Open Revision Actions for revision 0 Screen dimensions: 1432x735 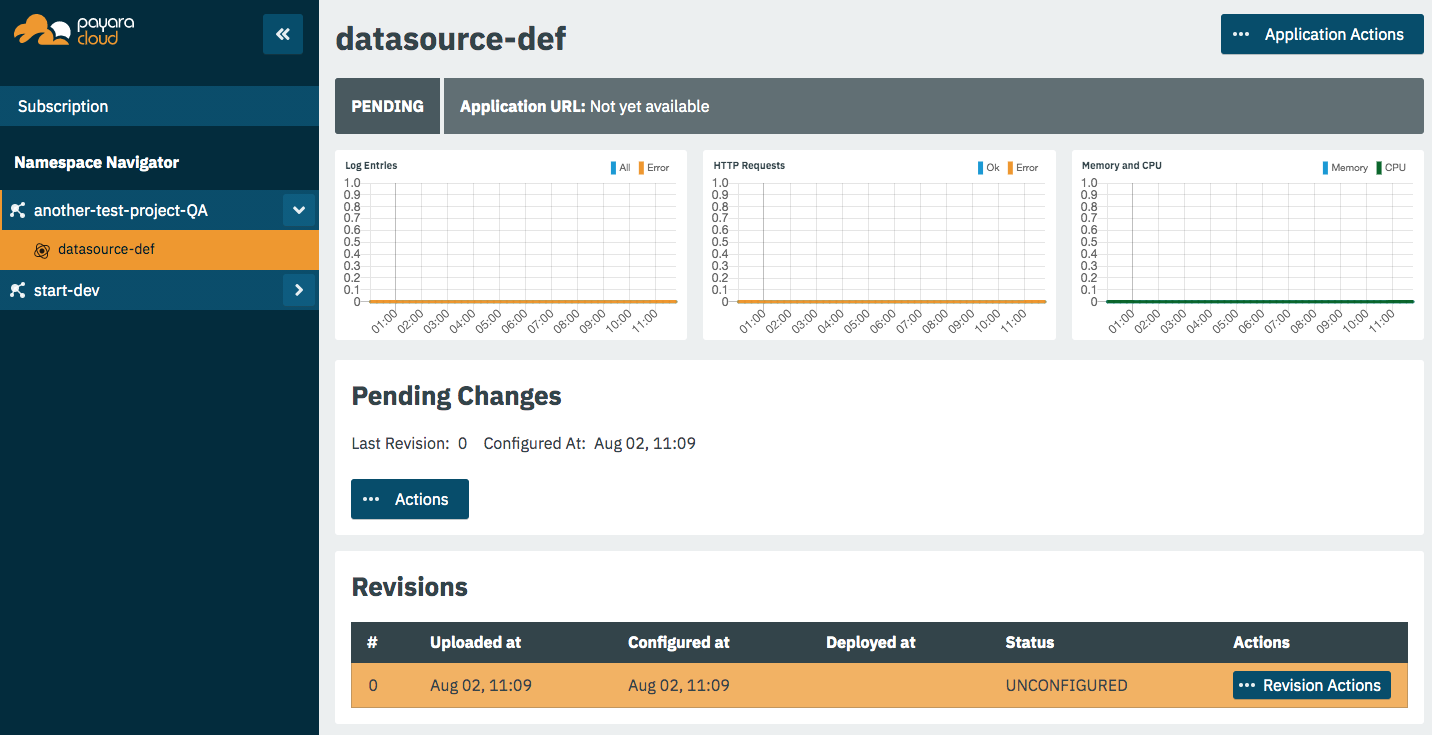(x=1311, y=685)
